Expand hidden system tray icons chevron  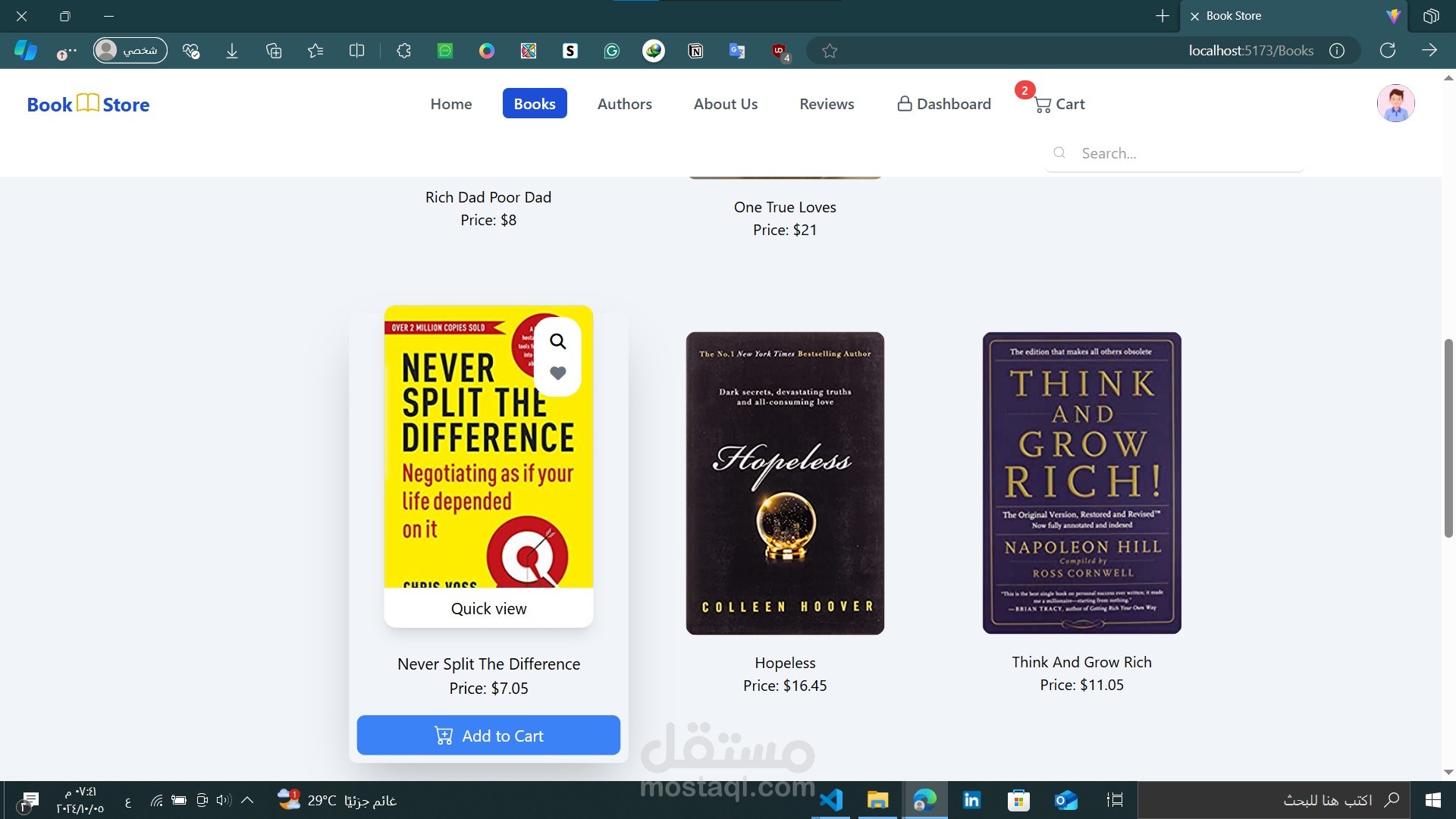[247, 800]
